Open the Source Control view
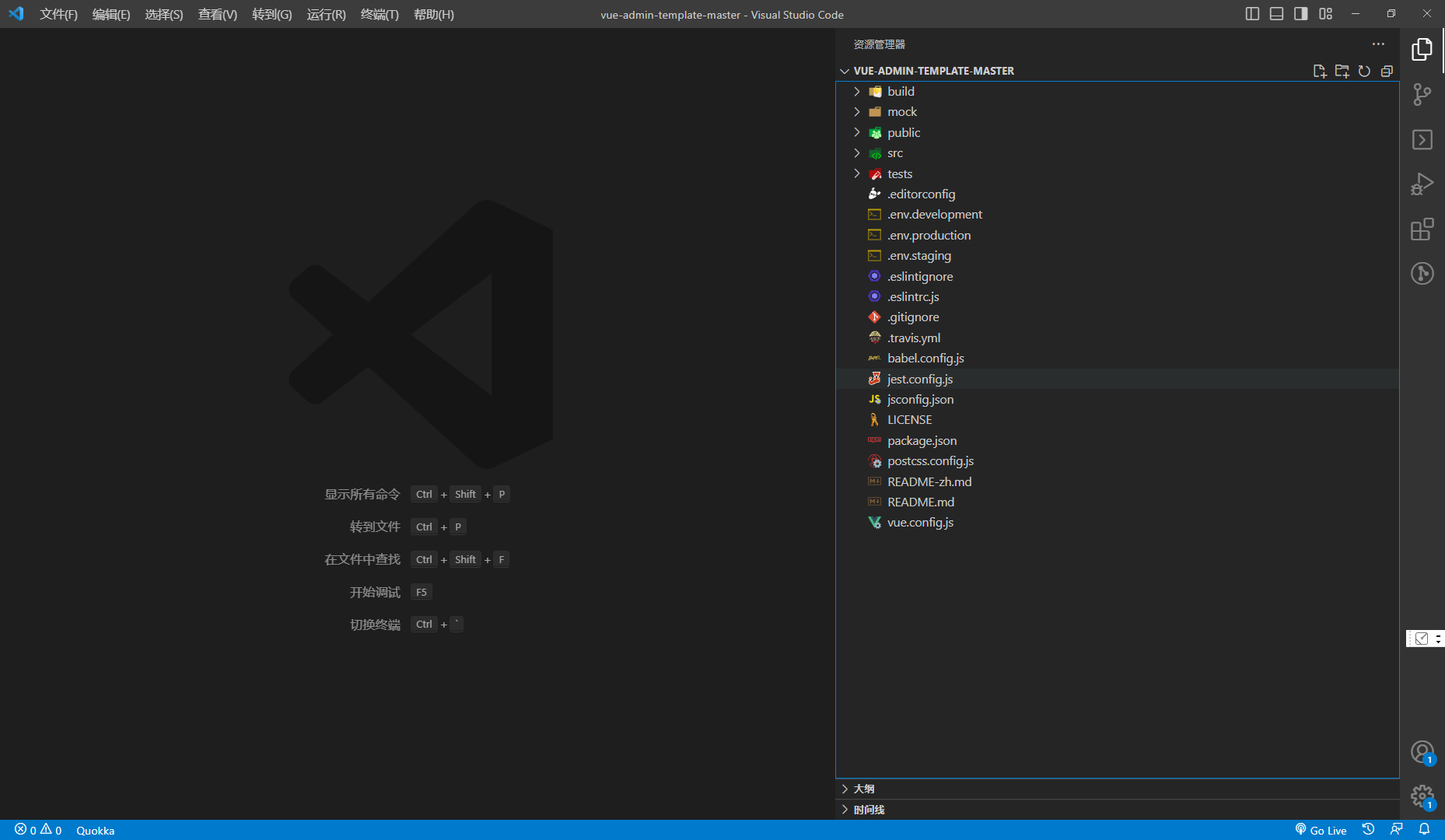This screenshot has width=1445, height=840. pos(1422,95)
